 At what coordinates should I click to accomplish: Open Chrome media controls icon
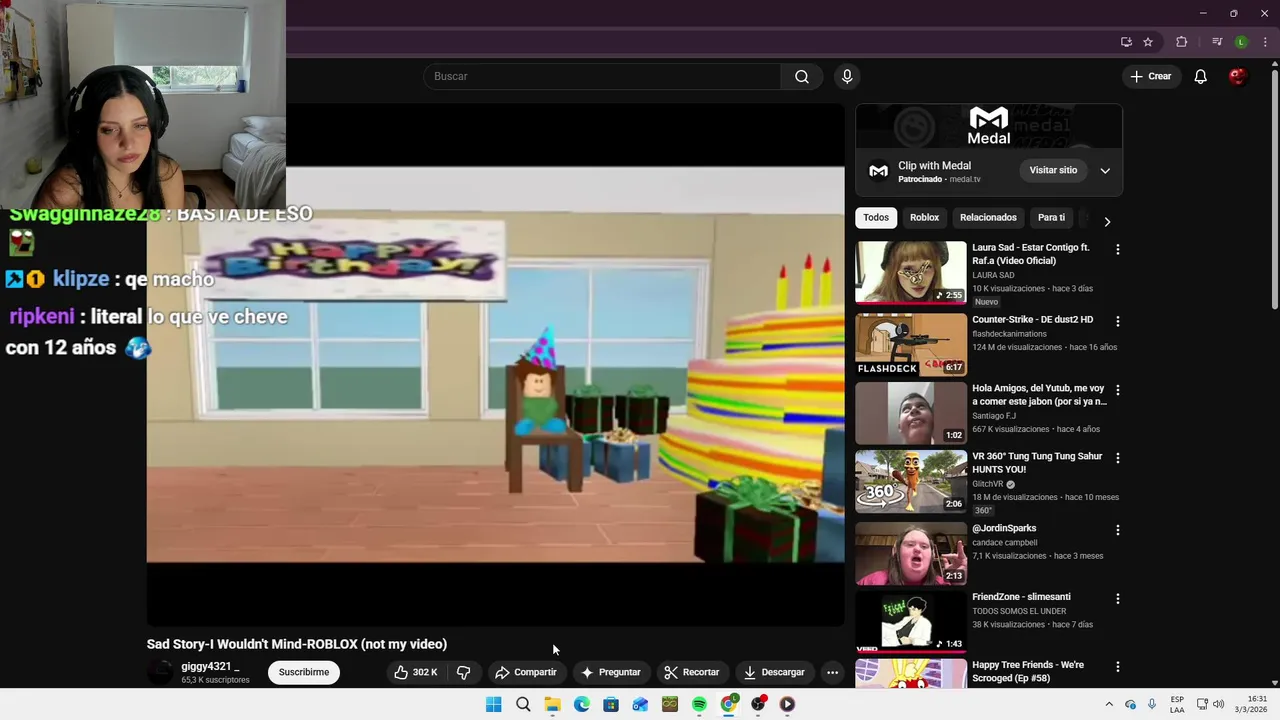tap(1217, 42)
